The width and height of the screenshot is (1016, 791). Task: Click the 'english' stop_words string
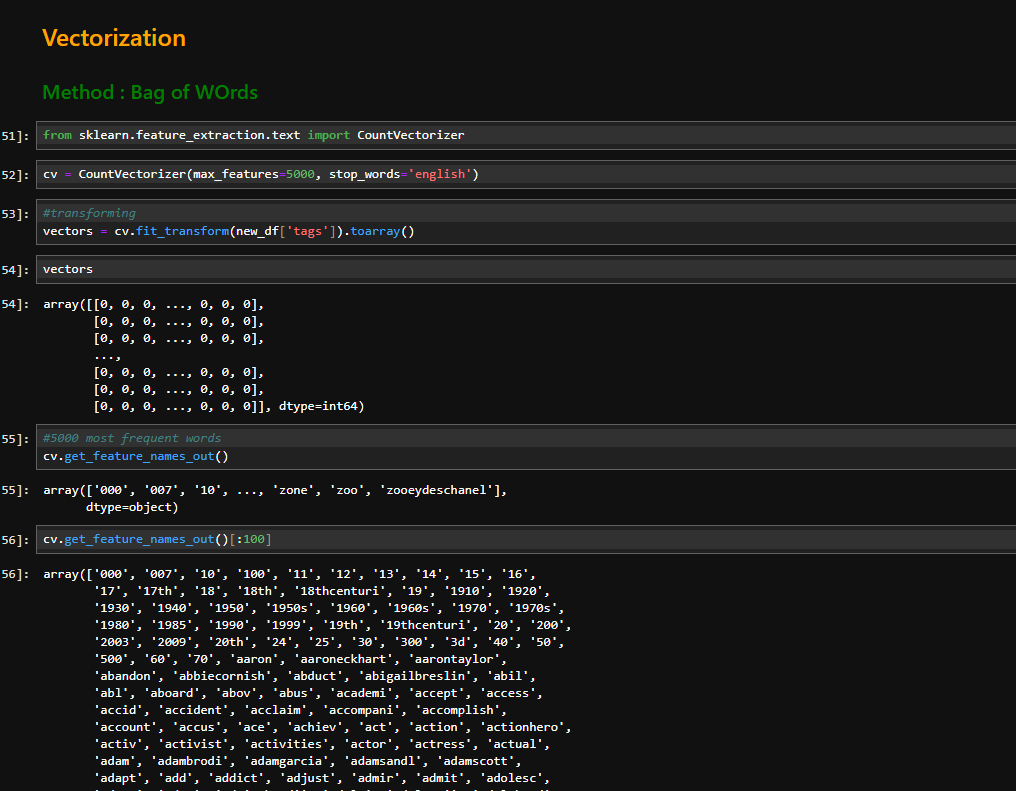point(439,174)
